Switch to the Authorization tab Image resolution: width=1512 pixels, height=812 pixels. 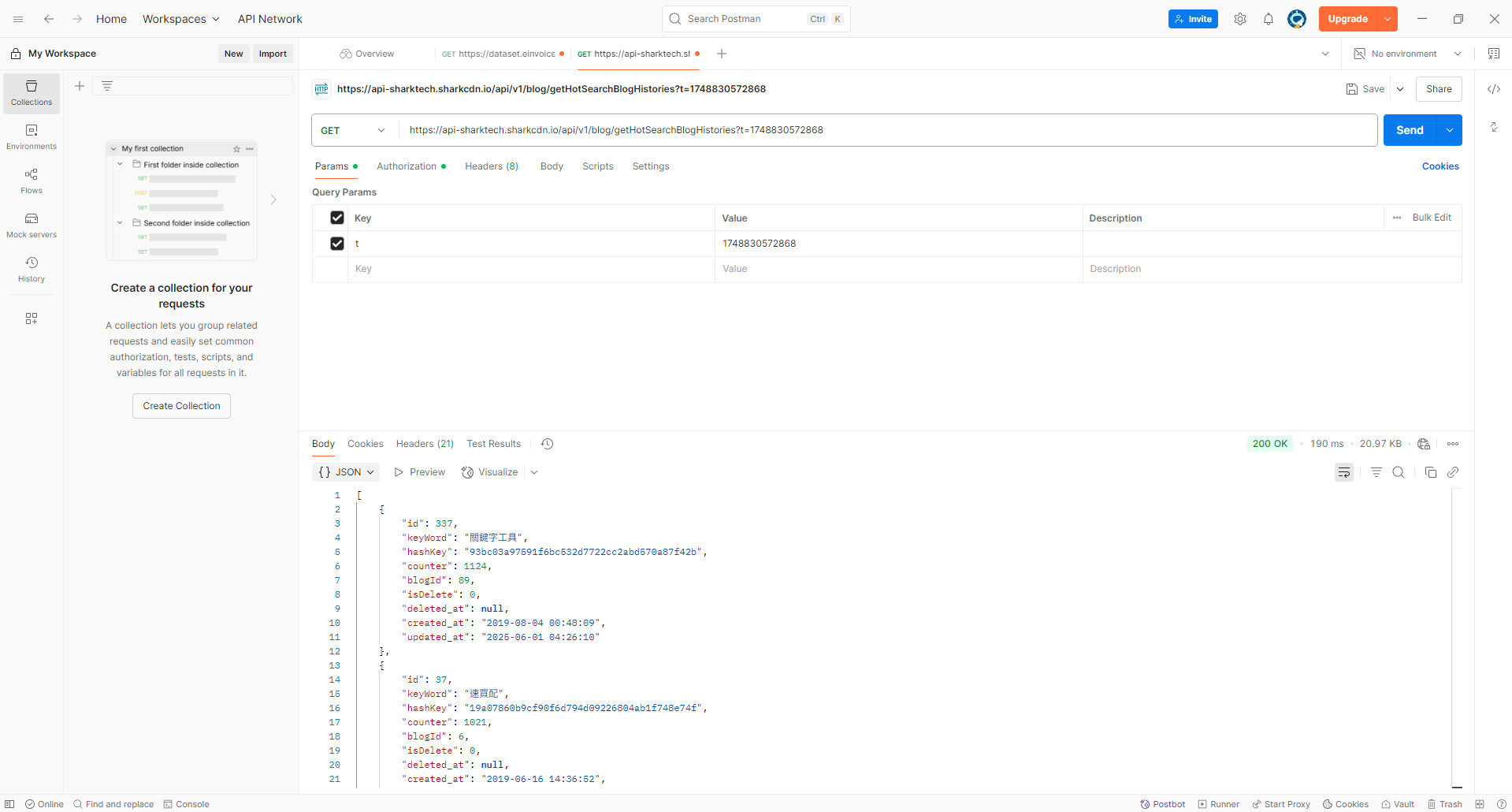click(411, 166)
